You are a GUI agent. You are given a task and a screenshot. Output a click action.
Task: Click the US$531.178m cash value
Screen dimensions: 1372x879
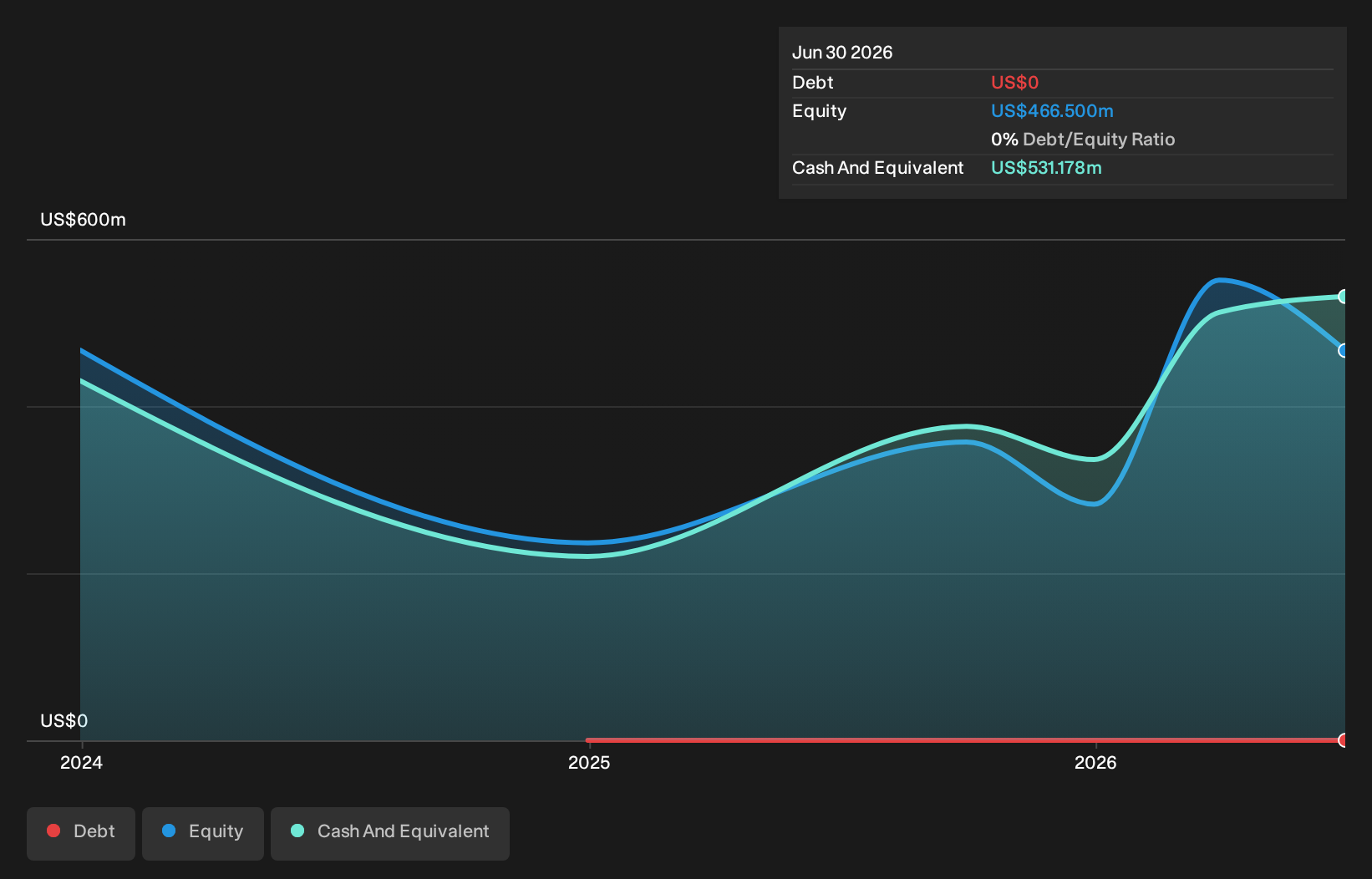coord(1046,168)
